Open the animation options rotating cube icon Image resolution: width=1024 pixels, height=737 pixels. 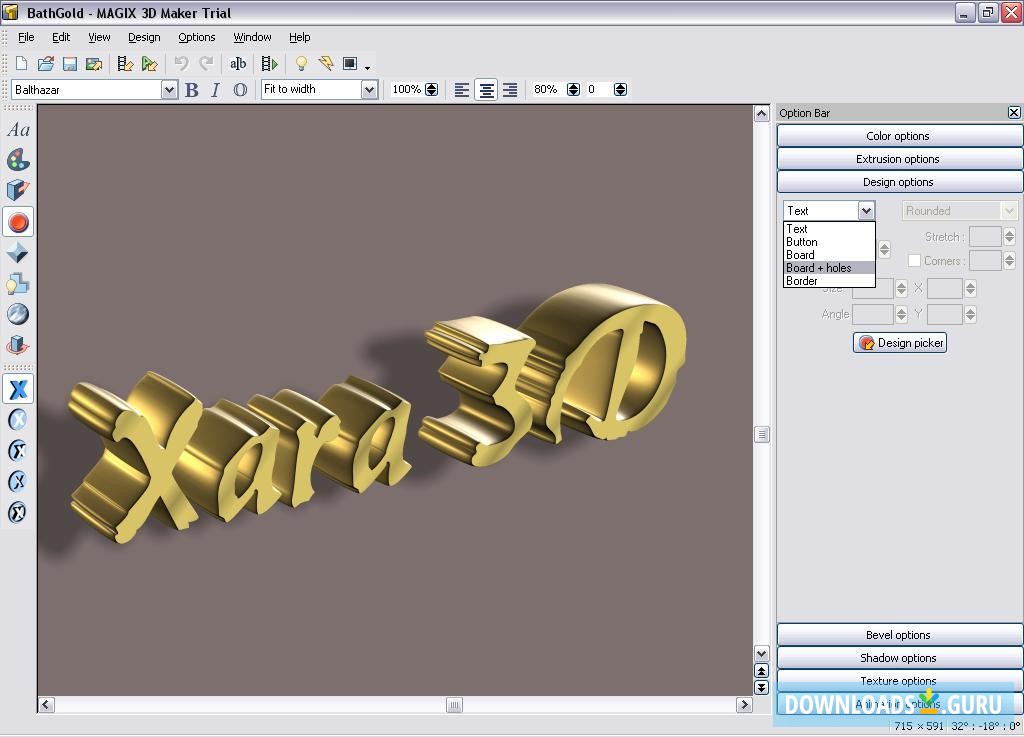click(18, 346)
